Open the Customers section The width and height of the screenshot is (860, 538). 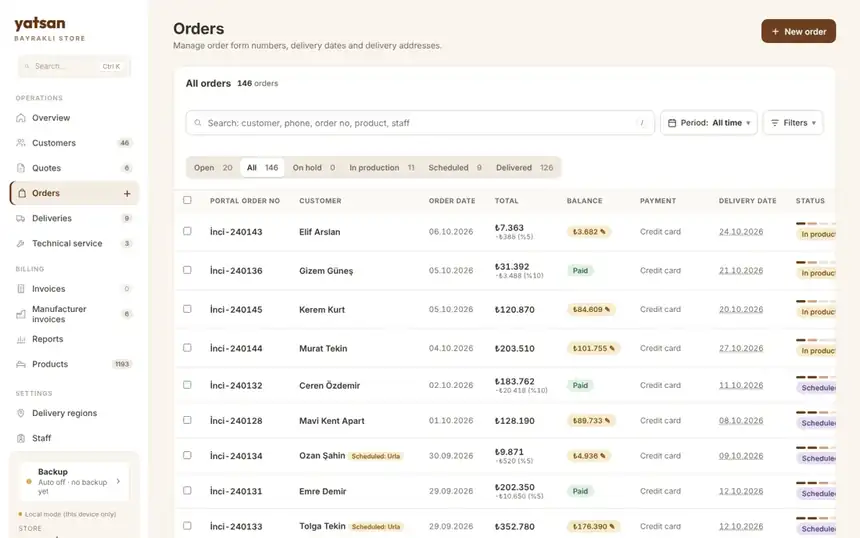[x=73, y=143]
